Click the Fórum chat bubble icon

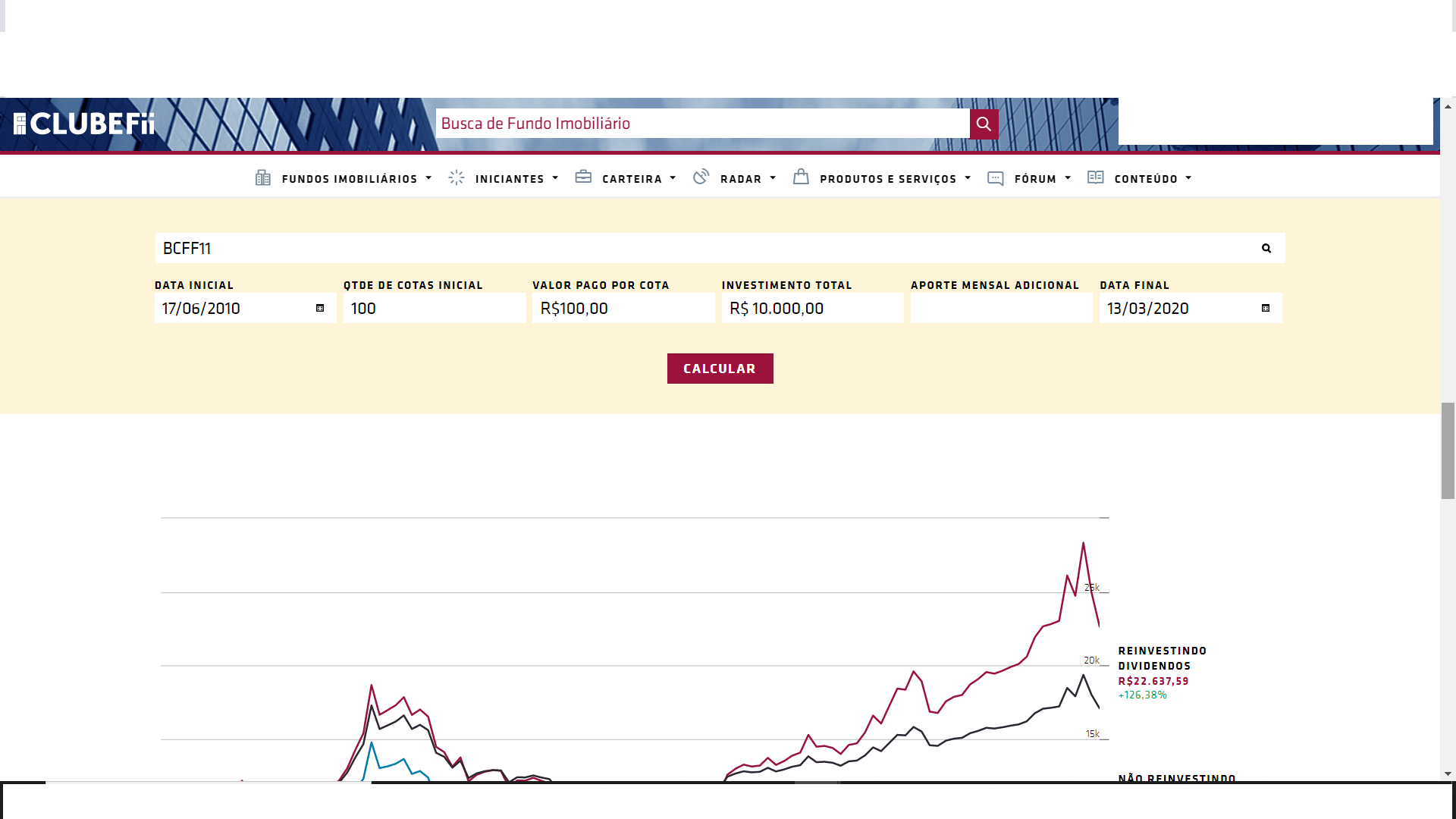pos(996,178)
